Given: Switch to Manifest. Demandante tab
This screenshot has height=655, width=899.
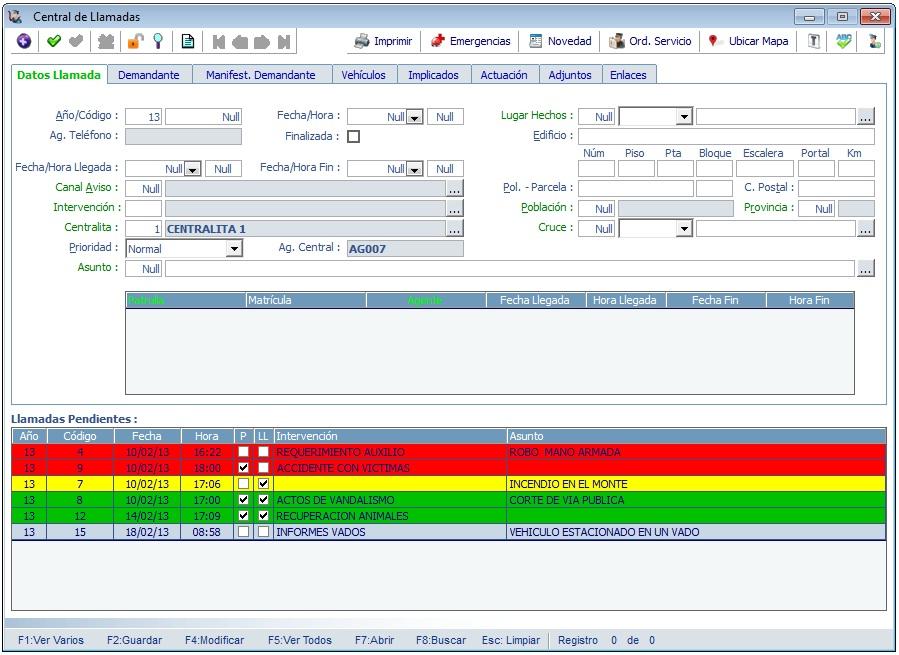Looking at the screenshot, I should point(261,75).
